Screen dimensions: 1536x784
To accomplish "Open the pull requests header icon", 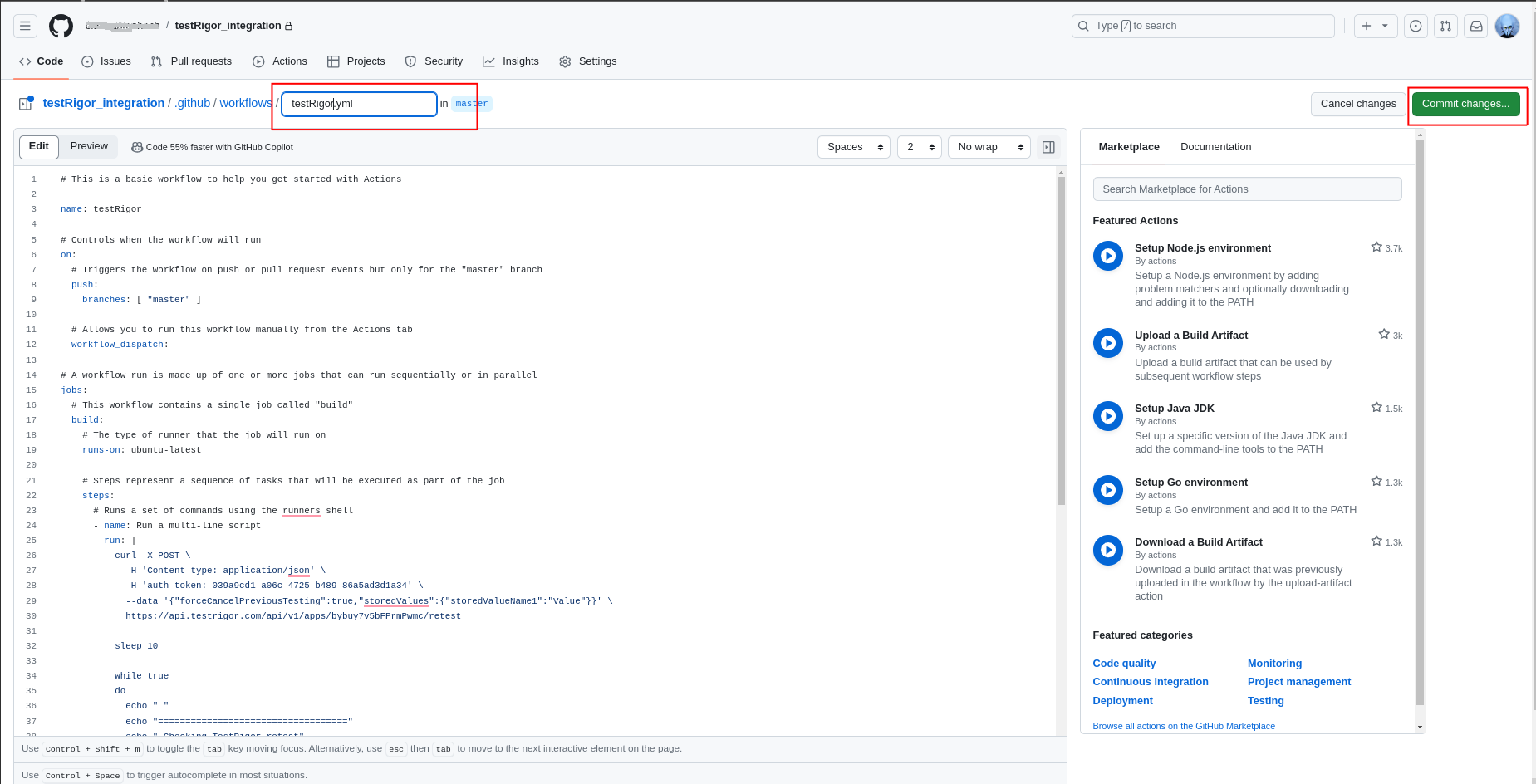I will [1445, 26].
